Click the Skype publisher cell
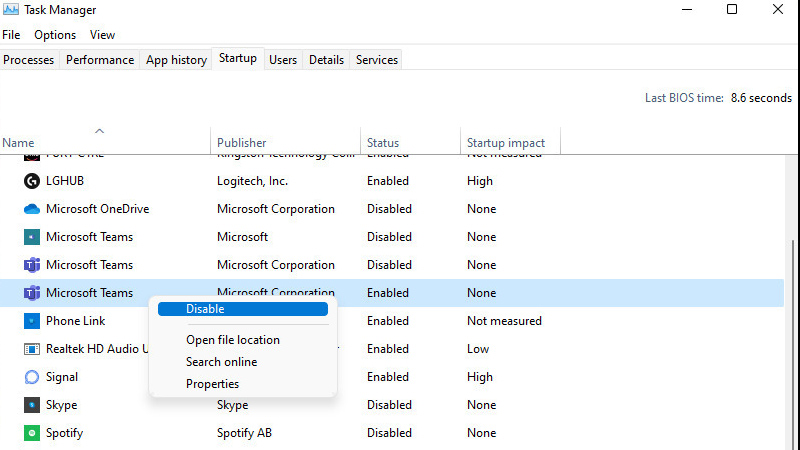Viewport: 800px width, 450px height. coord(233,406)
